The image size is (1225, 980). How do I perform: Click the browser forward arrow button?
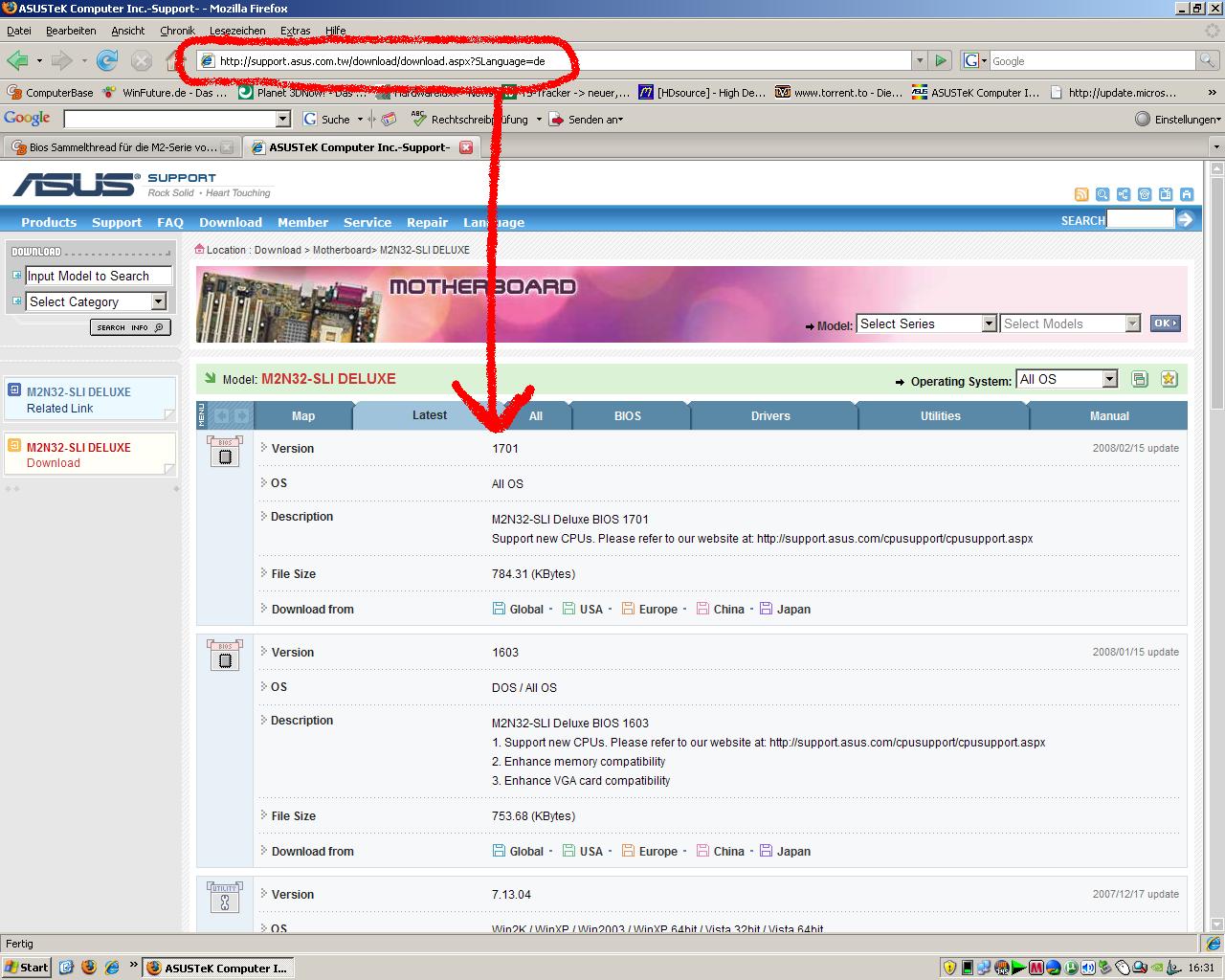[62, 60]
